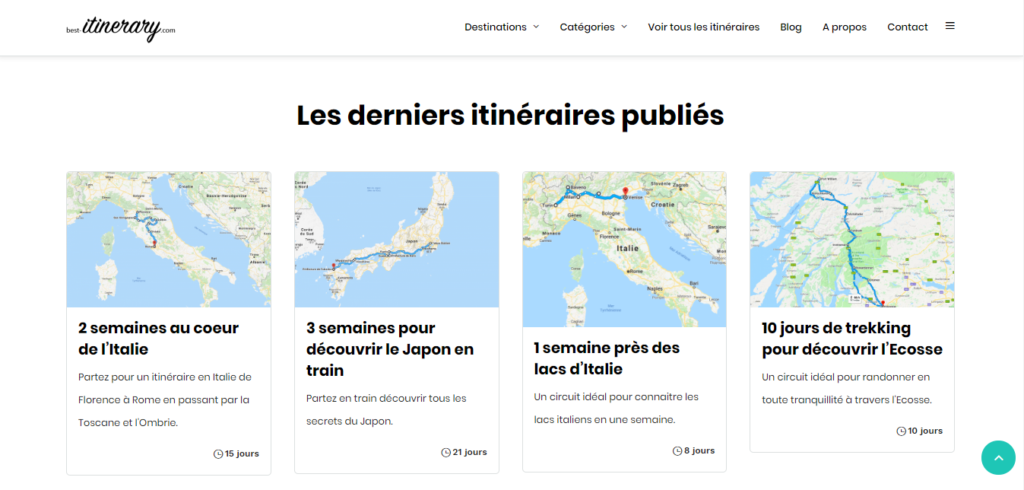This screenshot has width=1024, height=490.
Task: Click heading 'Les derniers itinéraires publiés'
Action: point(511,116)
